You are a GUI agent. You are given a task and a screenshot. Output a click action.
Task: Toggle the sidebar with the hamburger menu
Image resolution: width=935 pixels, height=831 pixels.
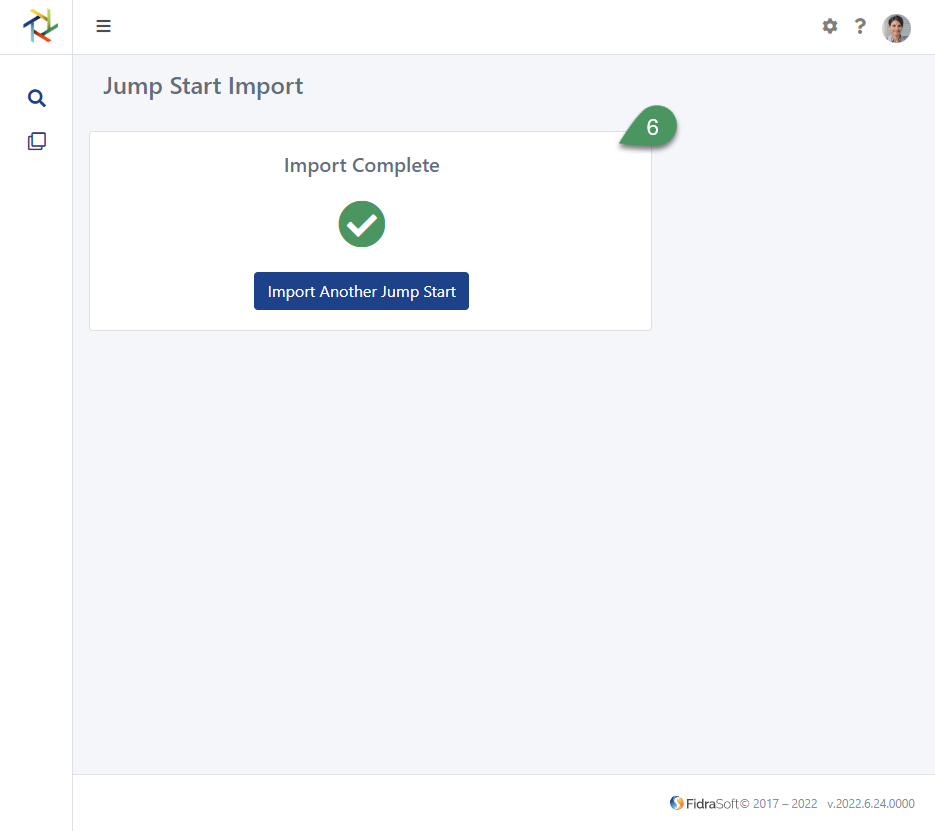tap(103, 26)
